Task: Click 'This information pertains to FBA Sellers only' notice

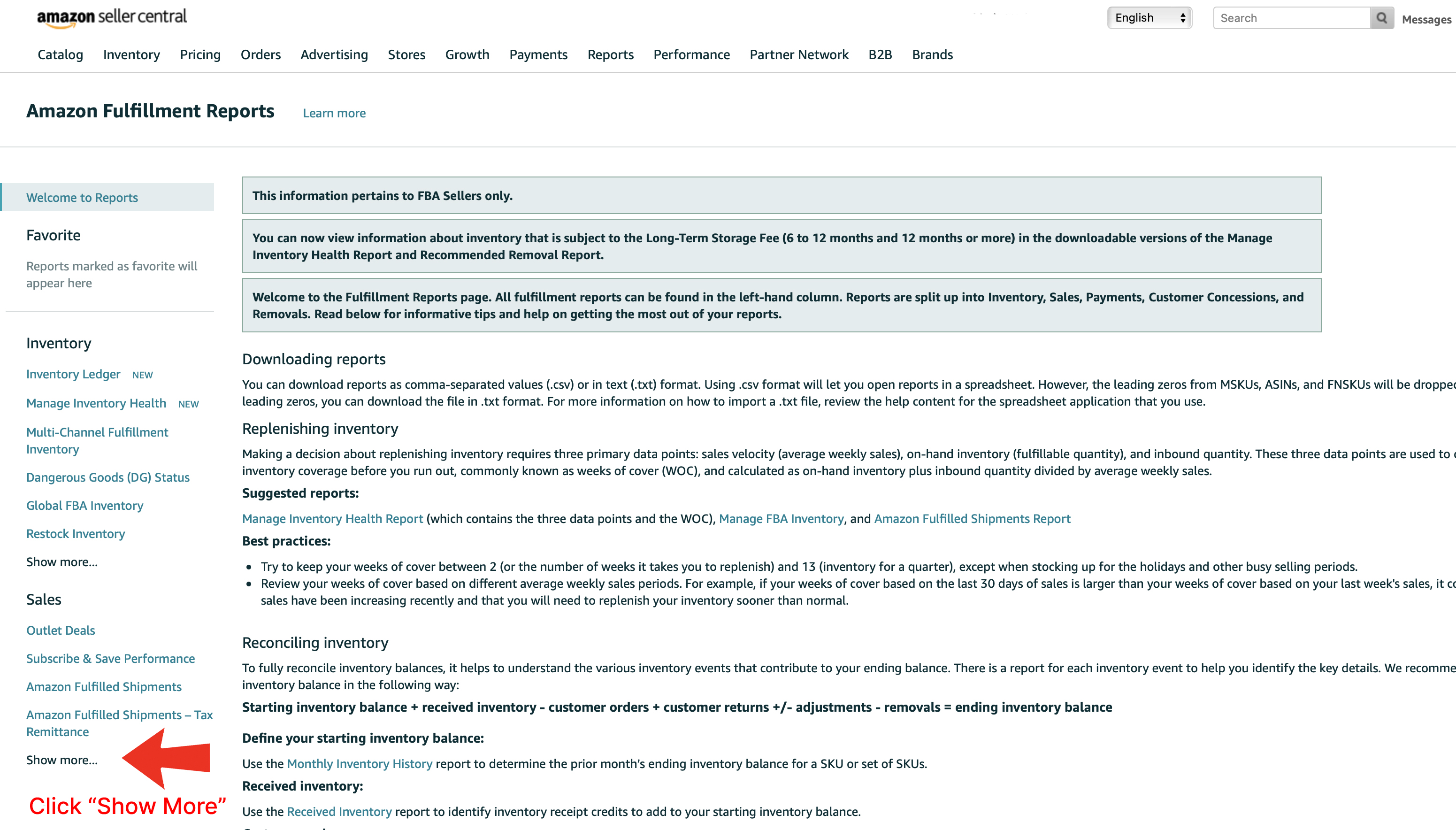Action: pyautogui.click(x=782, y=195)
